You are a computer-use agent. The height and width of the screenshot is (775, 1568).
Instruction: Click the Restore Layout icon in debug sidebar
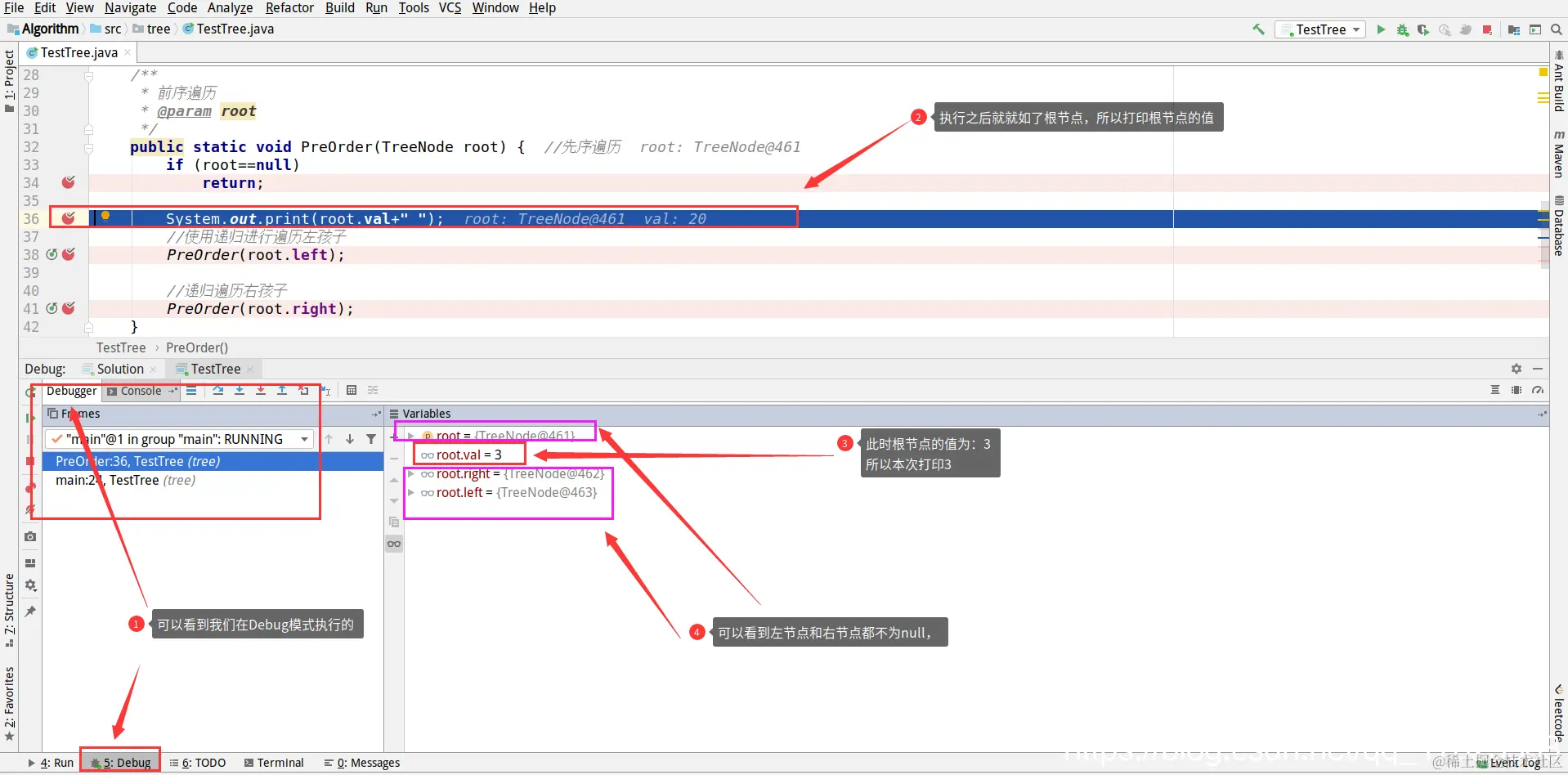[x=30, y=563]
